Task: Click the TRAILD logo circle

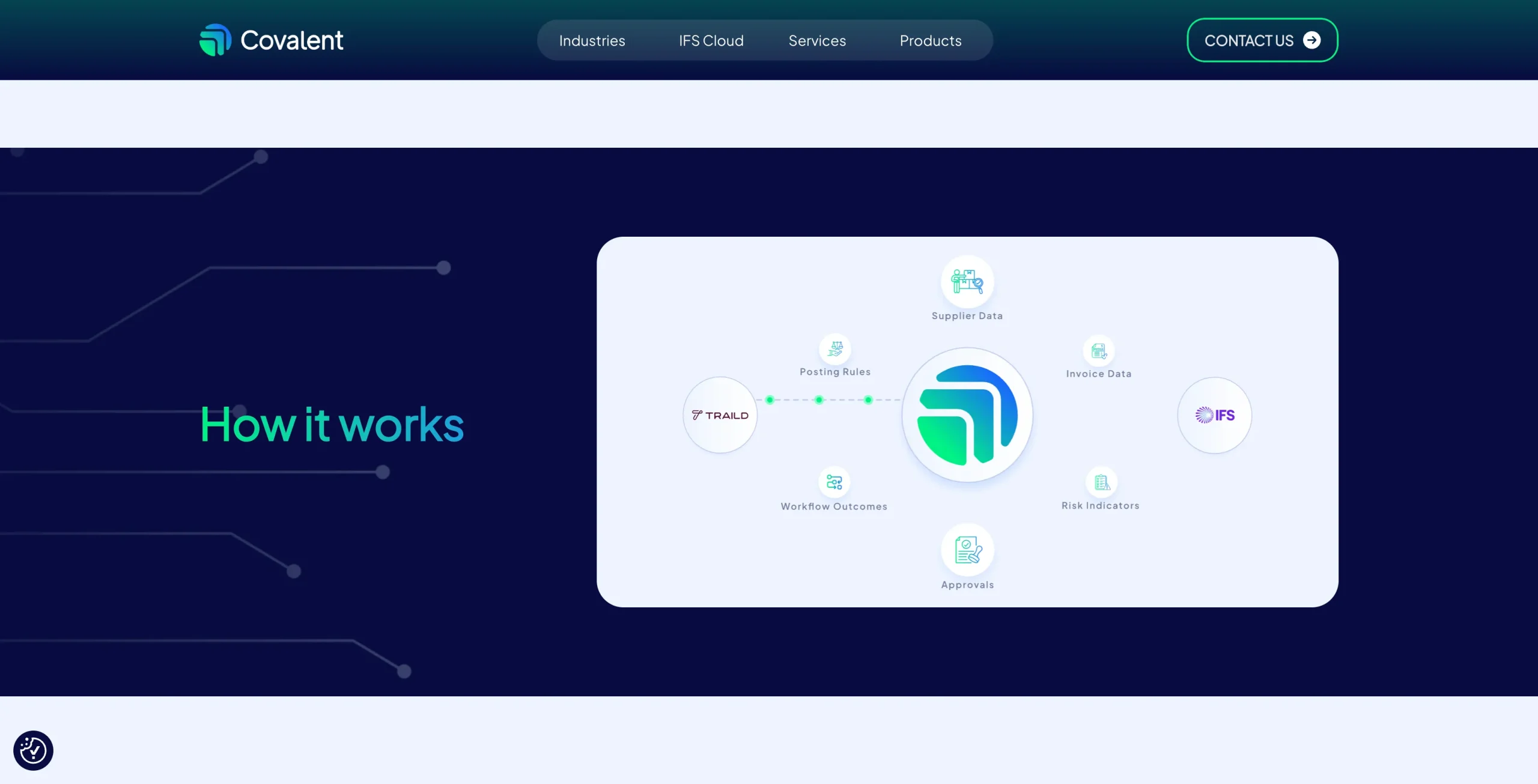Action: pos(720,415)
